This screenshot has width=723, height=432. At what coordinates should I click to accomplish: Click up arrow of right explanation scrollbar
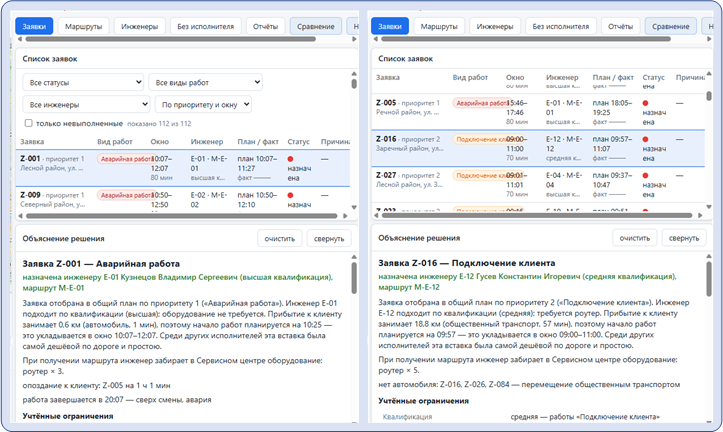[709, 256]
